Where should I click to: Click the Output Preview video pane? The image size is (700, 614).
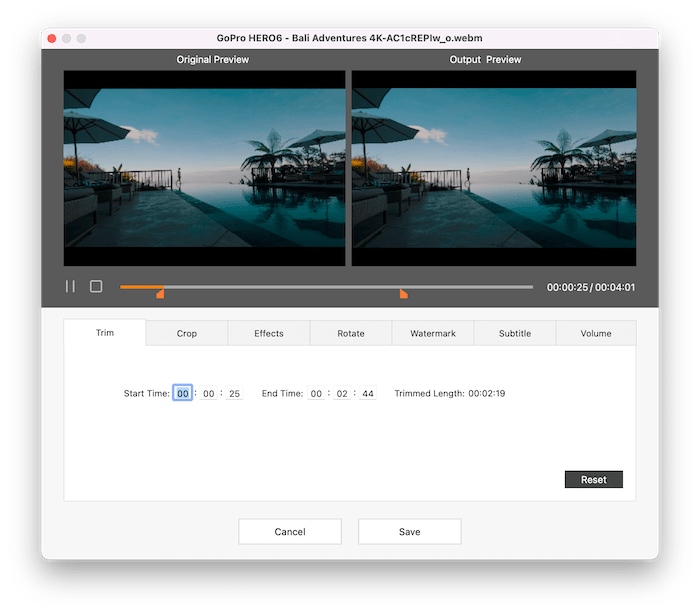click(x=494, y=168)
